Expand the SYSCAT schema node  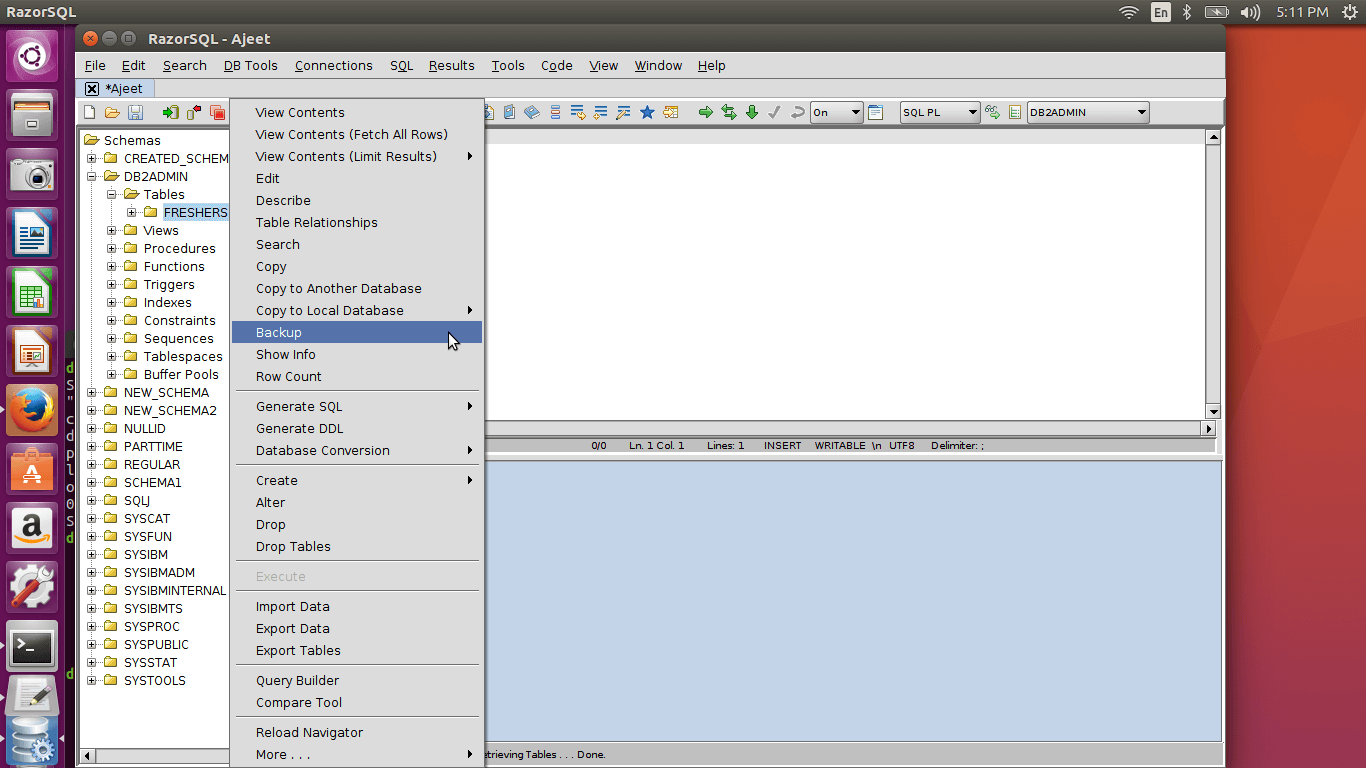click(x=92, y=519)
